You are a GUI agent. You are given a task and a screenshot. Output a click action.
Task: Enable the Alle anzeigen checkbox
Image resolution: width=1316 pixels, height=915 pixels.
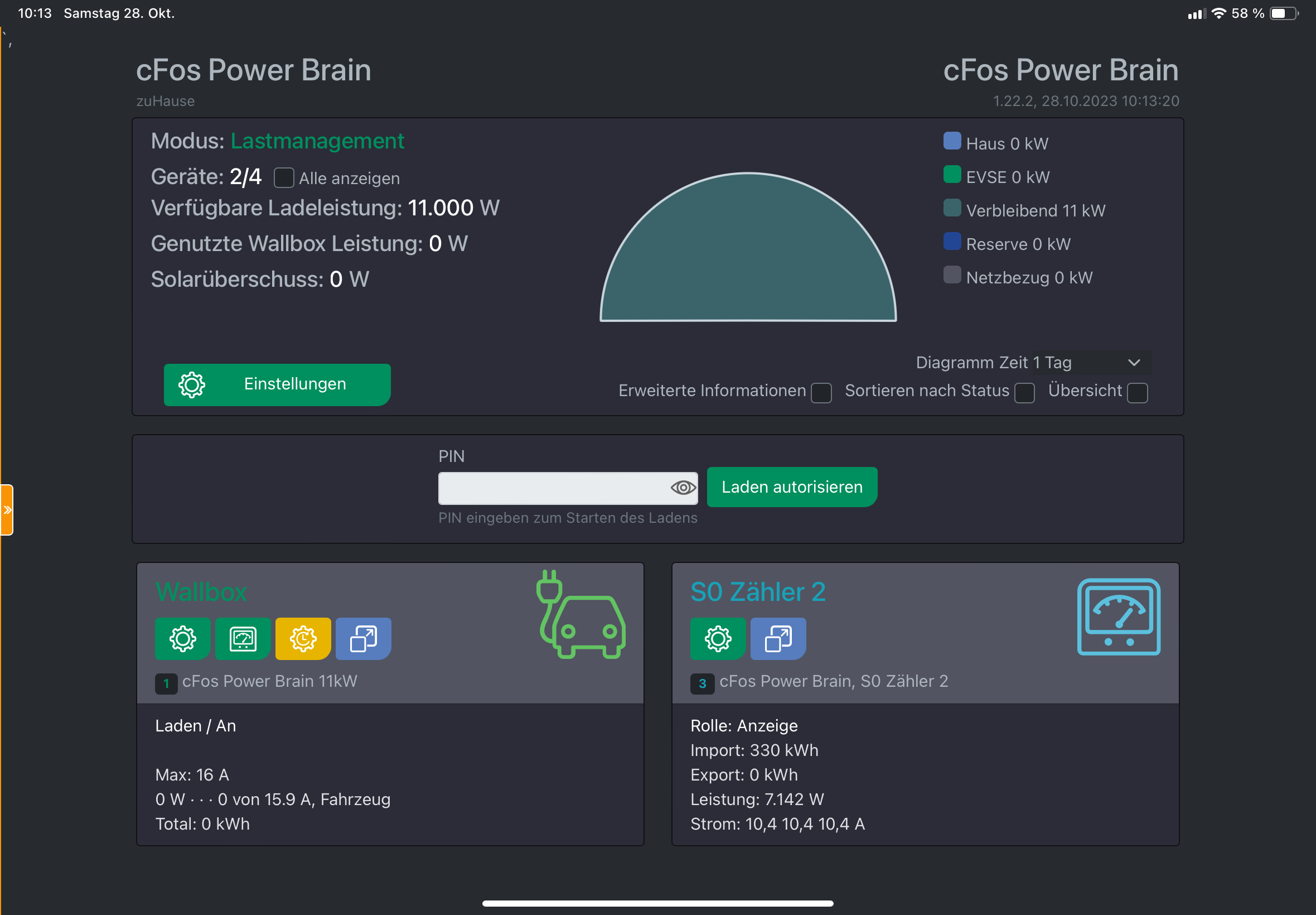click(x=284, y=178)
